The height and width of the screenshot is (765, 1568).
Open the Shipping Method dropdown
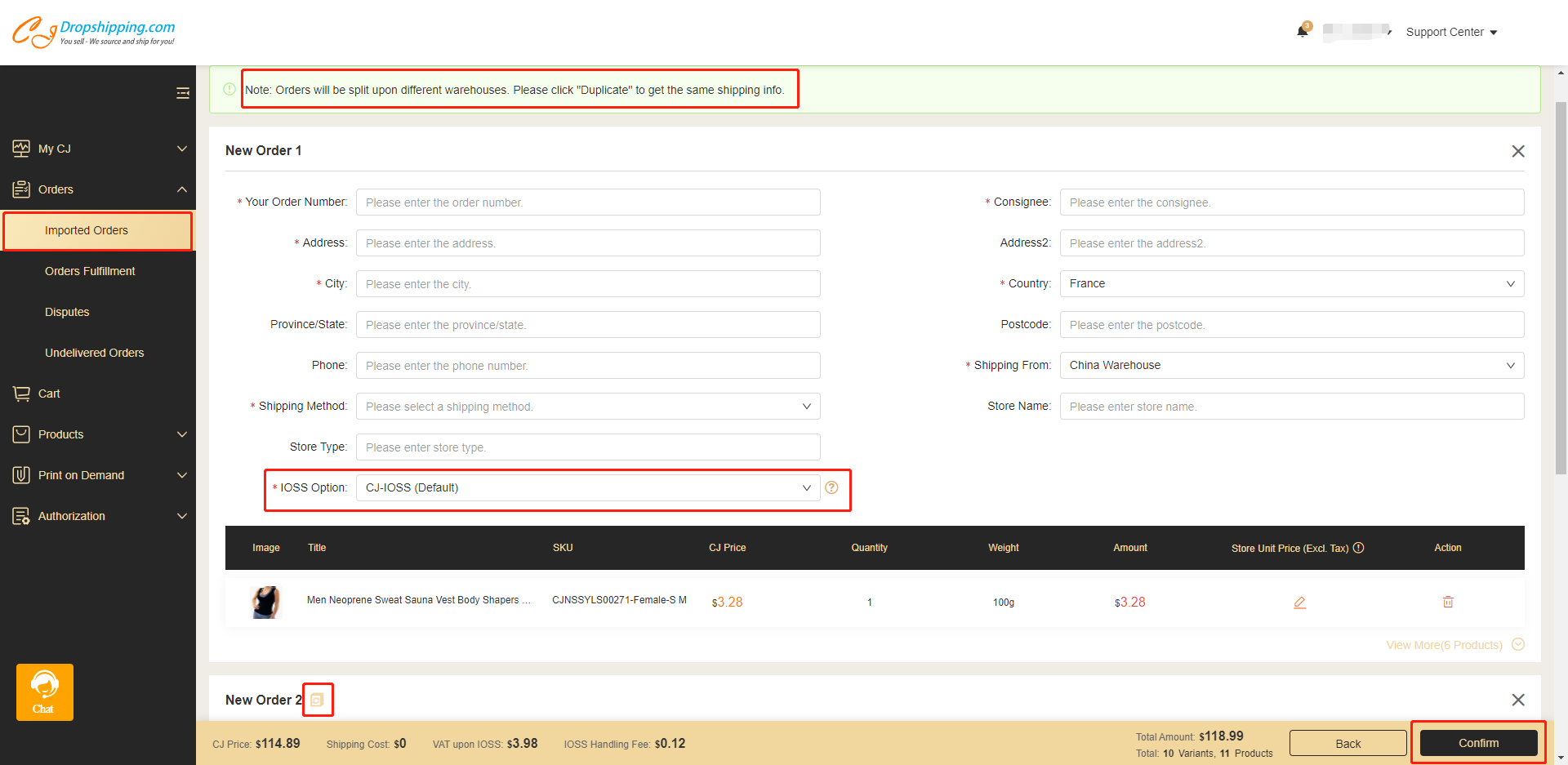pos(587,407)
